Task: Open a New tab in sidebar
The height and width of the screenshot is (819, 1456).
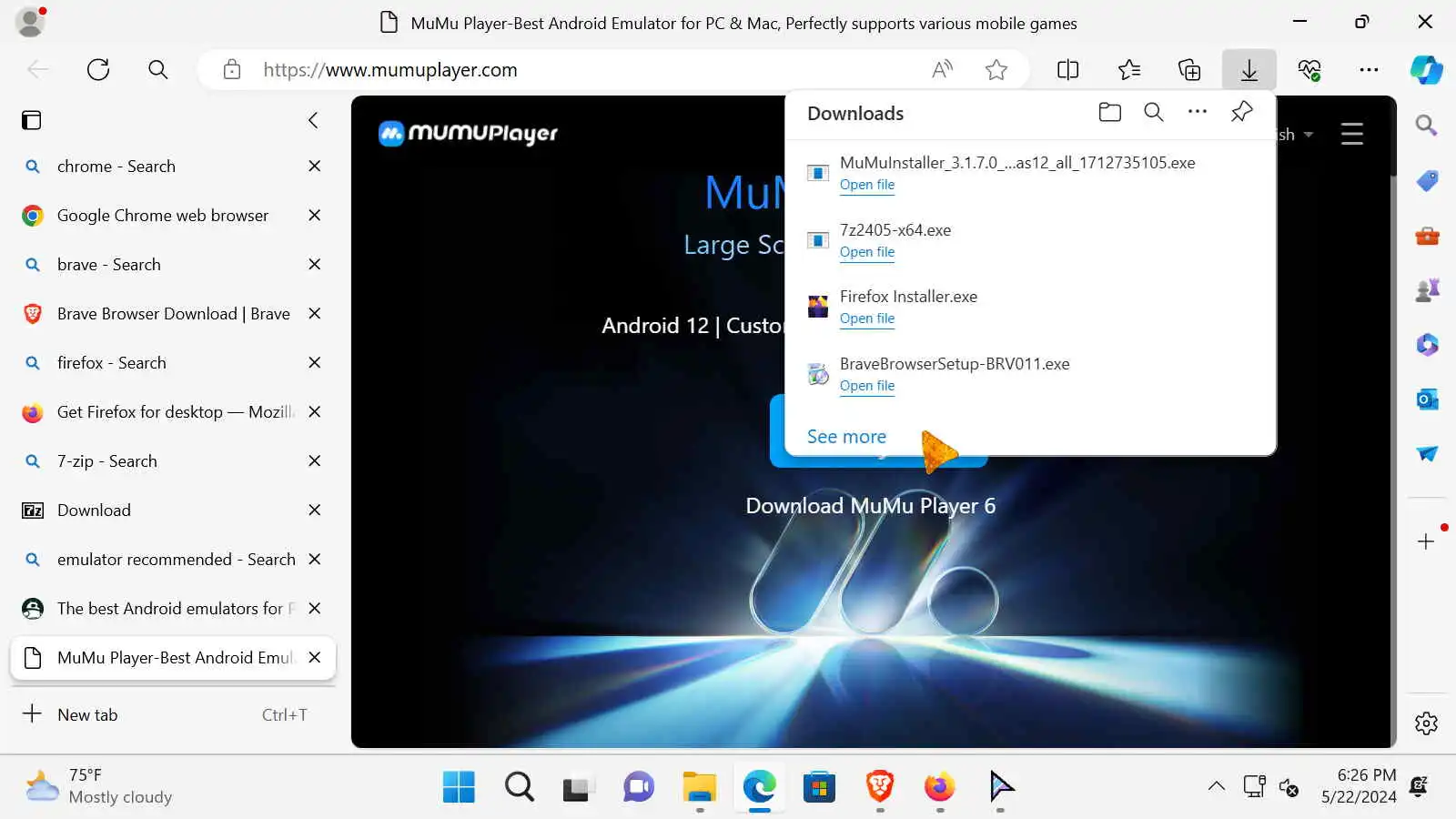Action: coord(173,715)
